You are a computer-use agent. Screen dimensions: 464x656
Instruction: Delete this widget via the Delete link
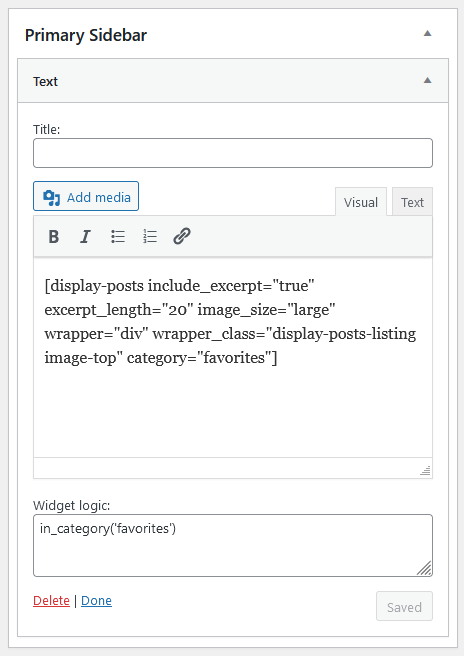coord(51,600)
